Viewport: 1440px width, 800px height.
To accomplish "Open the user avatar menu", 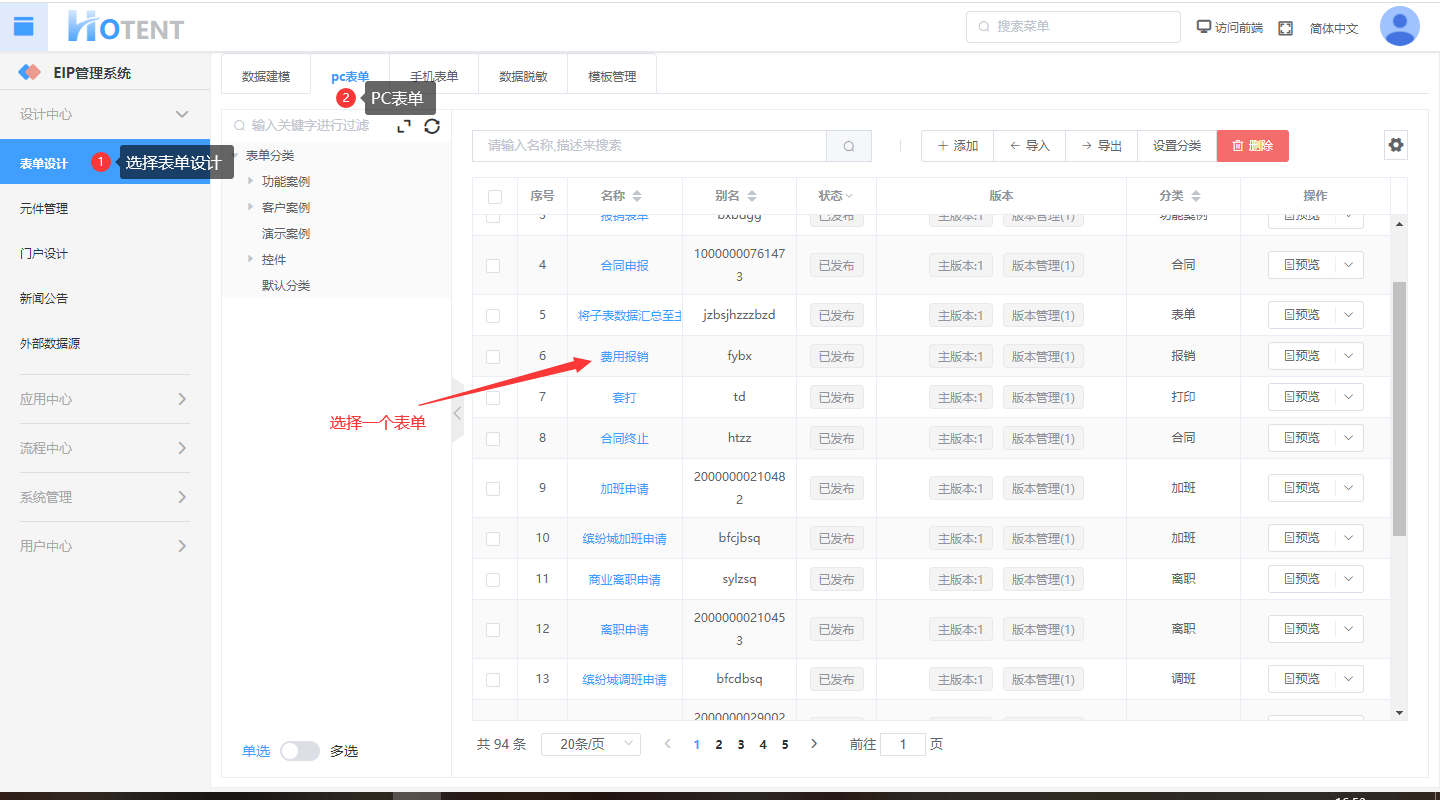I will click(1399, 27).
